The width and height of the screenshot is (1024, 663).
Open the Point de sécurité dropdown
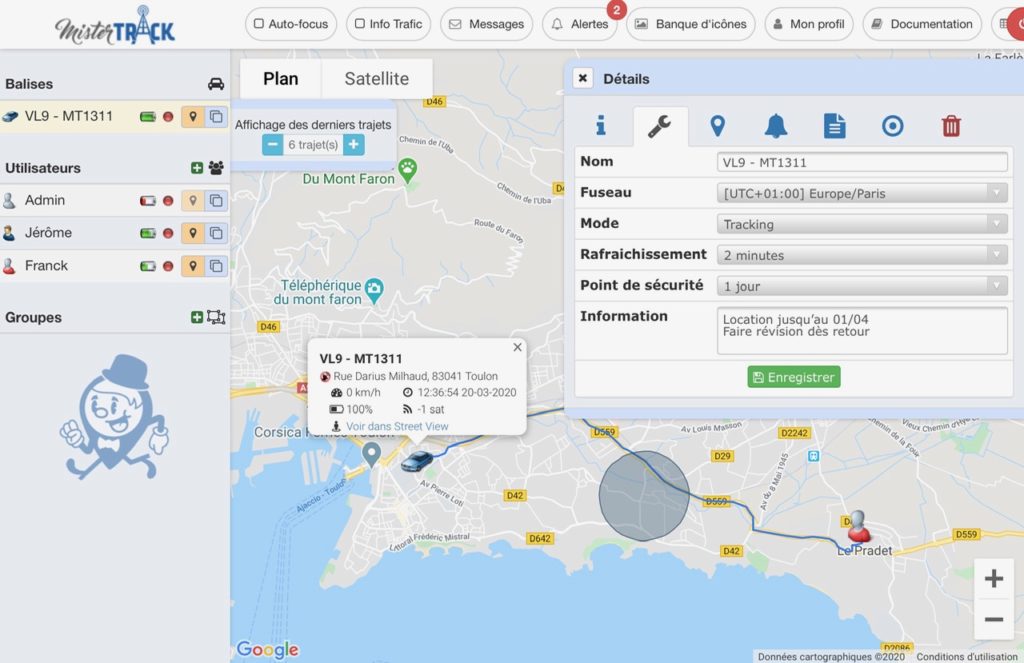point(862,285)
